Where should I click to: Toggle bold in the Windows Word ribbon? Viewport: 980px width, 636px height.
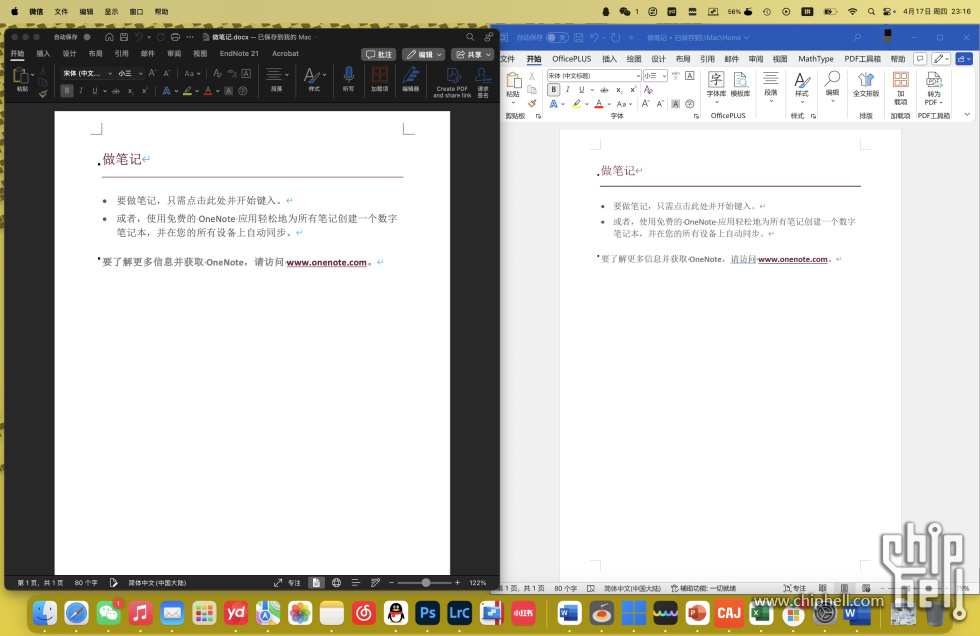(553, 89)
